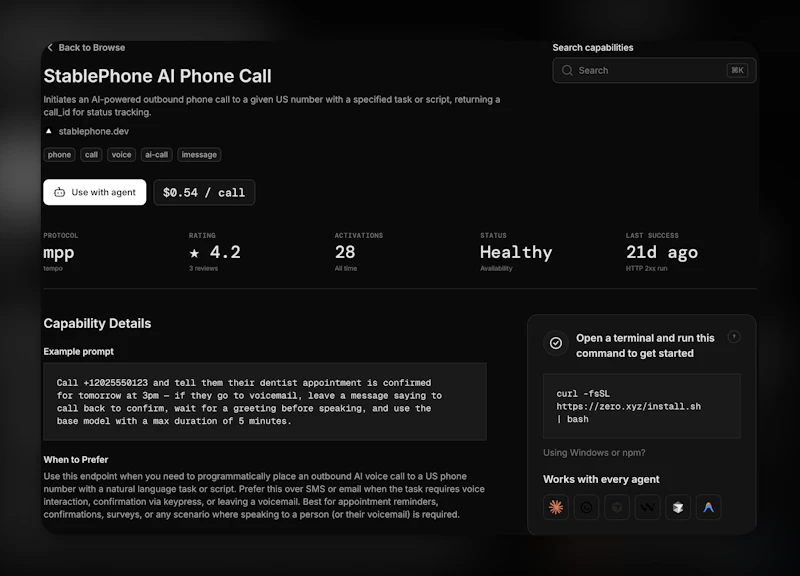Select the white 3D box agent icon
The width and height of the screenshot is (800, 576).
(x=678, y=507)
